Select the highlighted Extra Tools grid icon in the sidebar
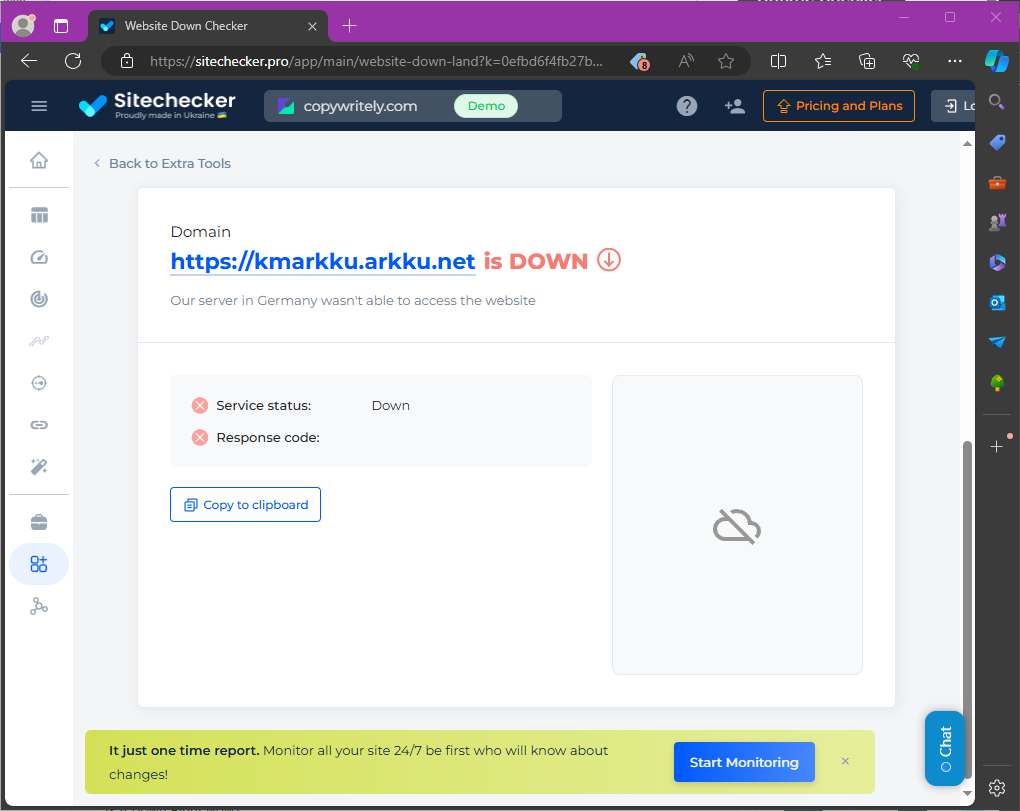This screenshot has height=811, width=1020. [x=39, y=564]
